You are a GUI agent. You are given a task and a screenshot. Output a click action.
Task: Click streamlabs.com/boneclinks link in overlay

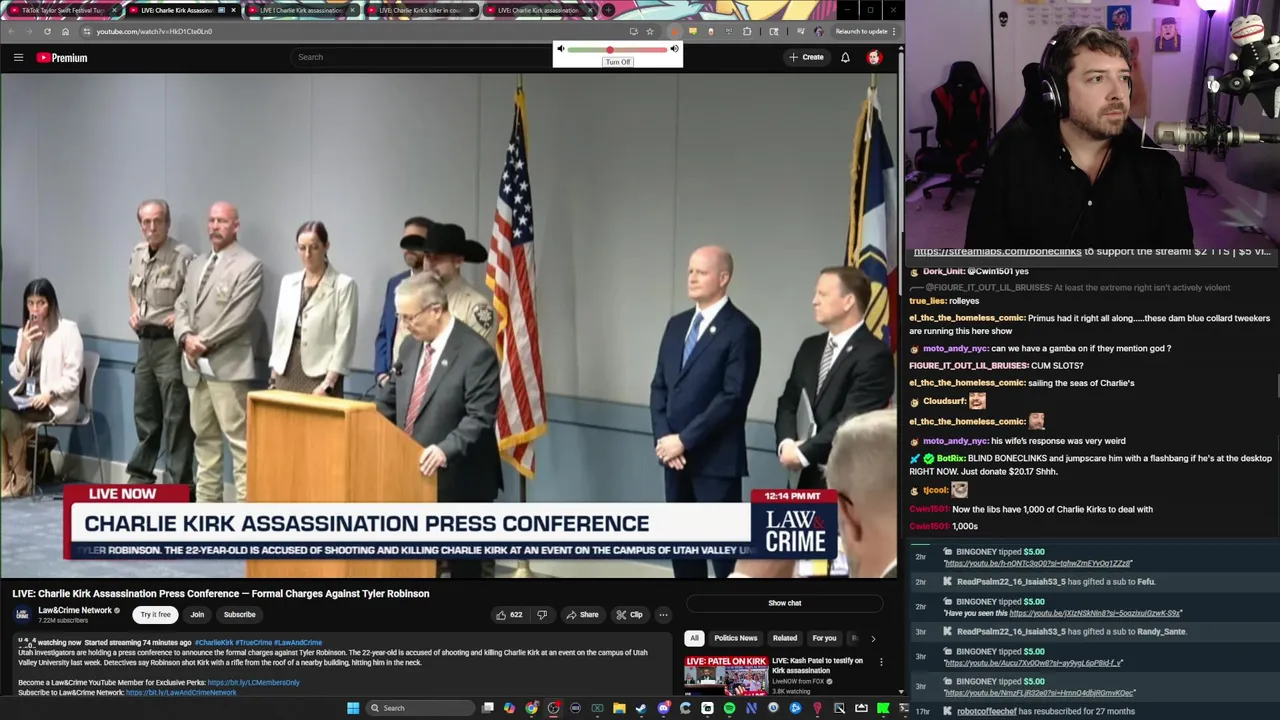tap(997, 252)
